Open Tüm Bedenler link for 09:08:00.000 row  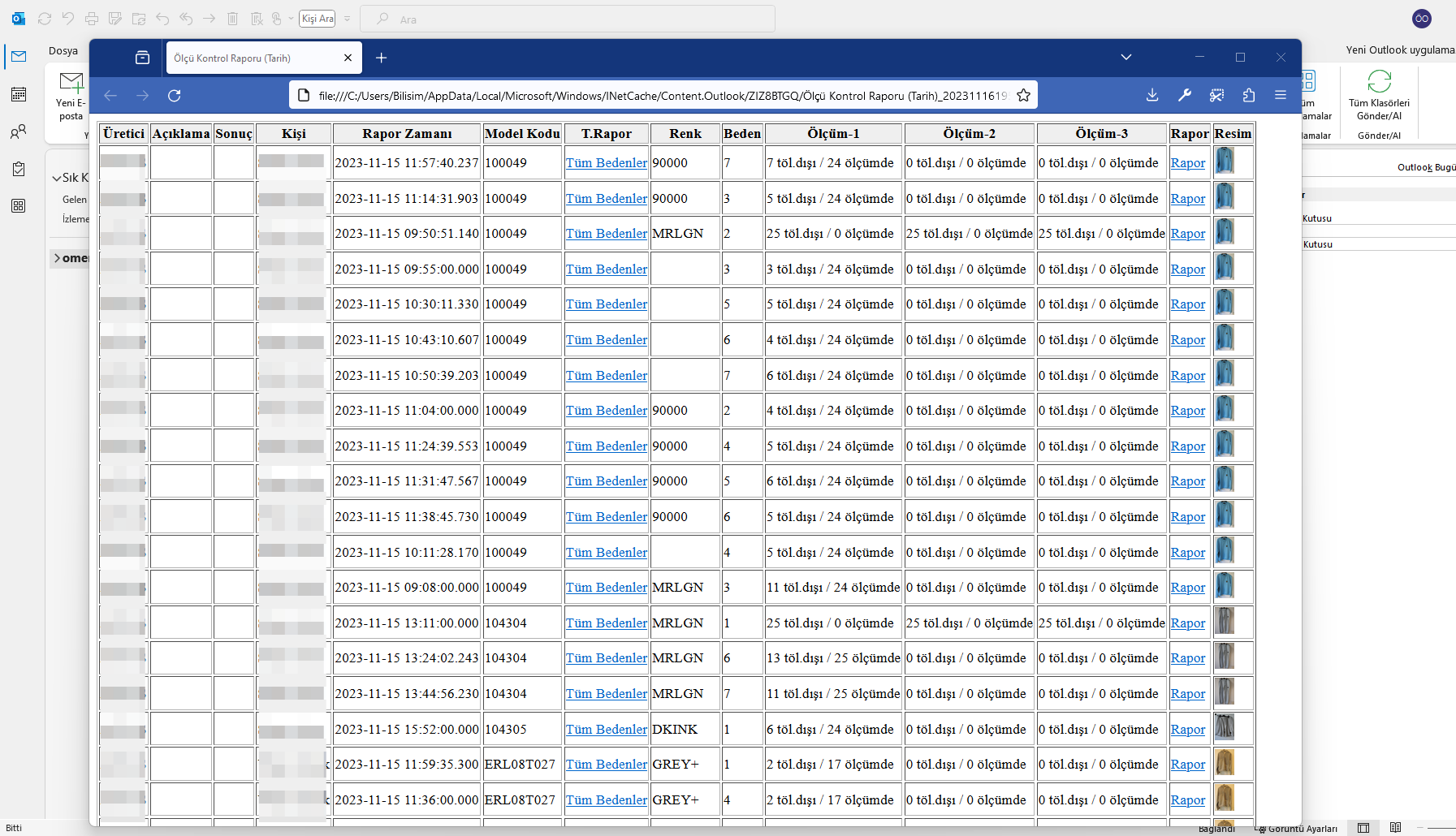coord(607,588)
